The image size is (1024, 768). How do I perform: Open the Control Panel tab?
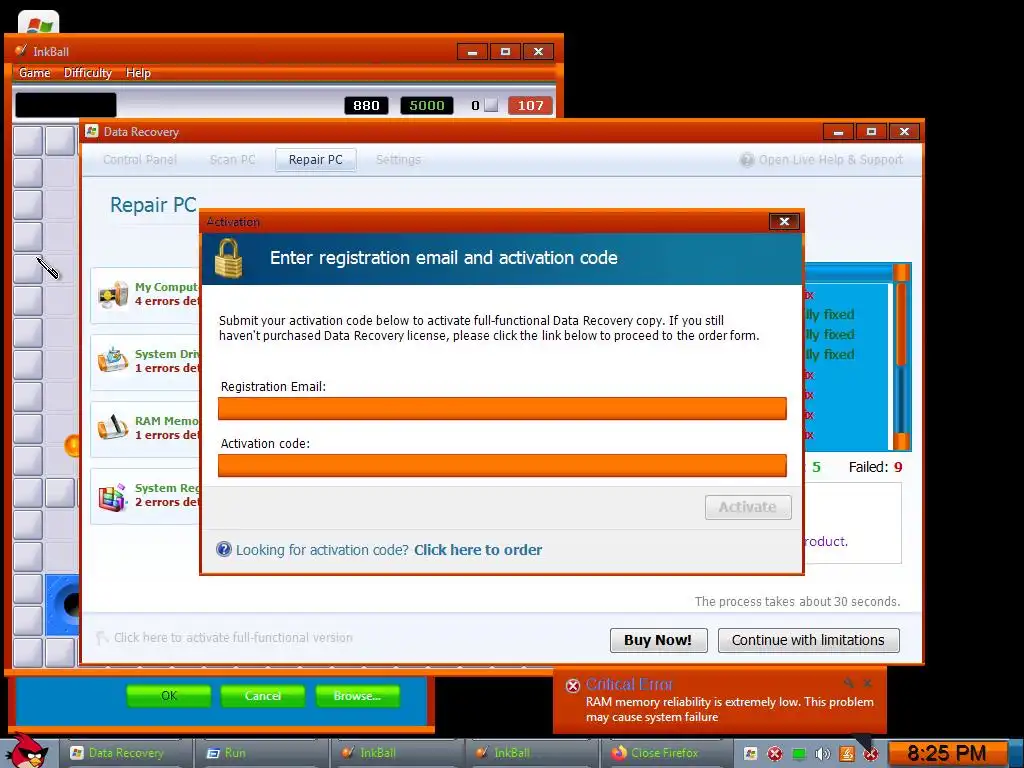tap(140, 159)
